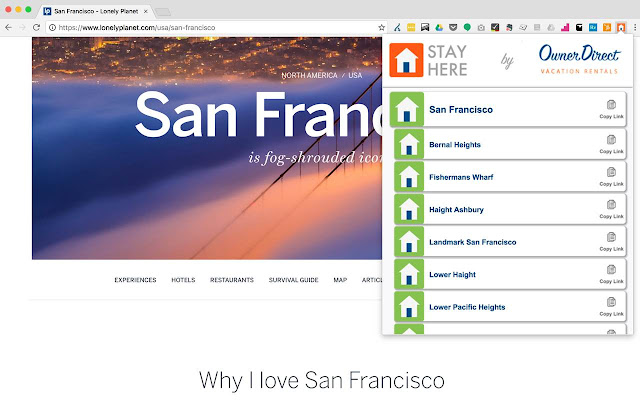Image resolution: width=640 pixels, height=400 pixels.
Task: Open Landmark San Francisco rentals link
Action: pos(473,242)
